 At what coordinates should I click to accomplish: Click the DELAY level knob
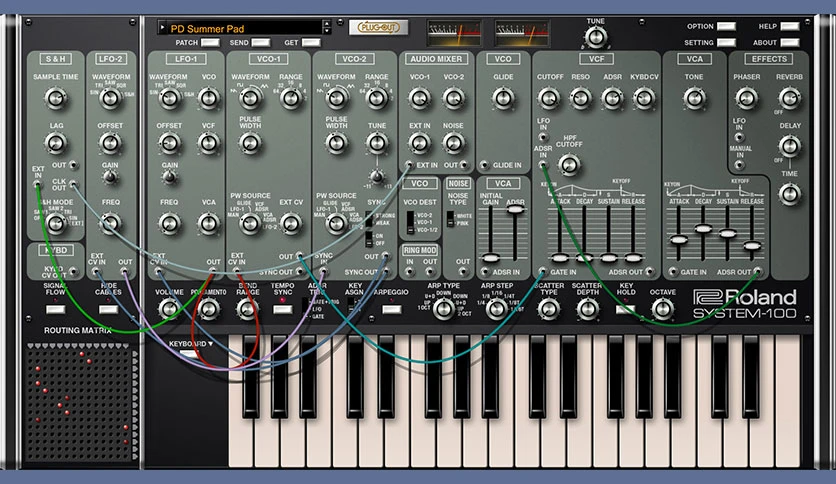coord(790,146)
